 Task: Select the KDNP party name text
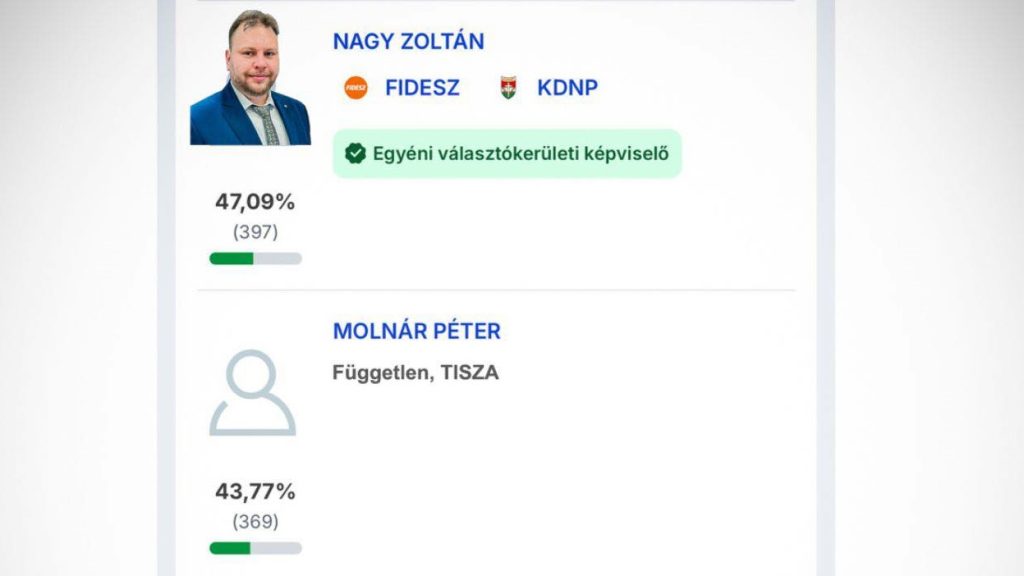tap(567, 88)
